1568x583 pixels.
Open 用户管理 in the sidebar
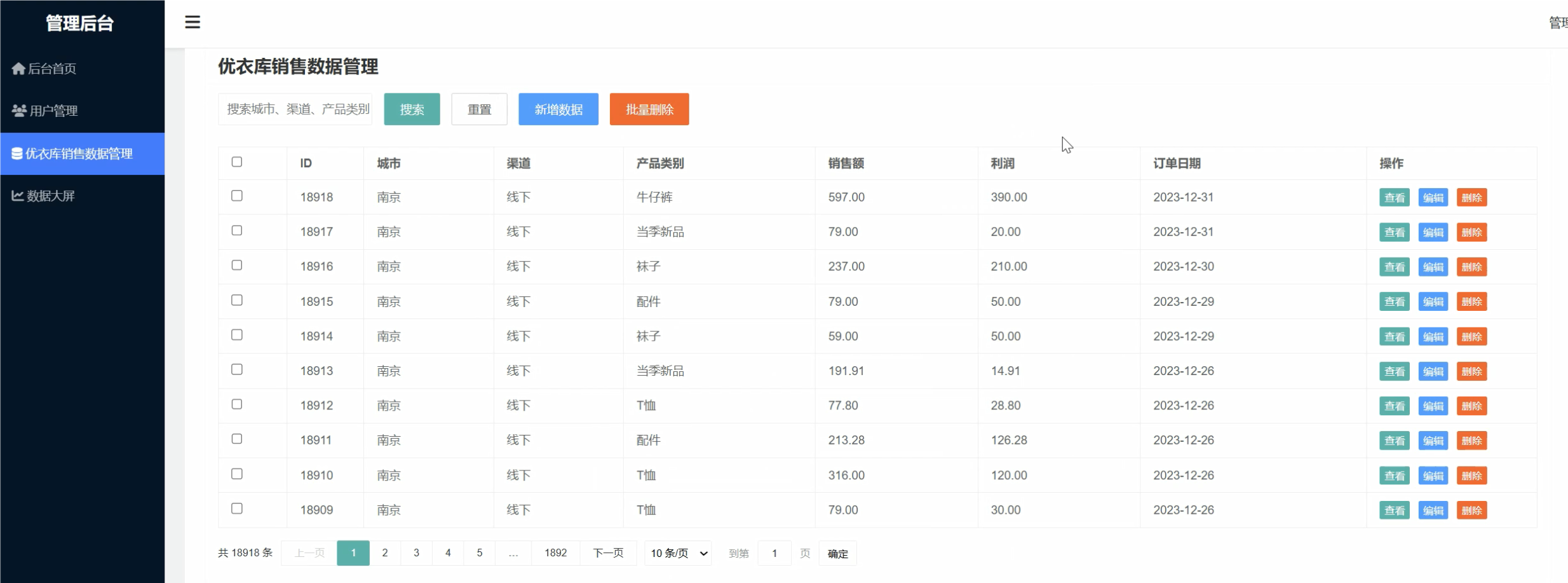click(x=83, y=111)
